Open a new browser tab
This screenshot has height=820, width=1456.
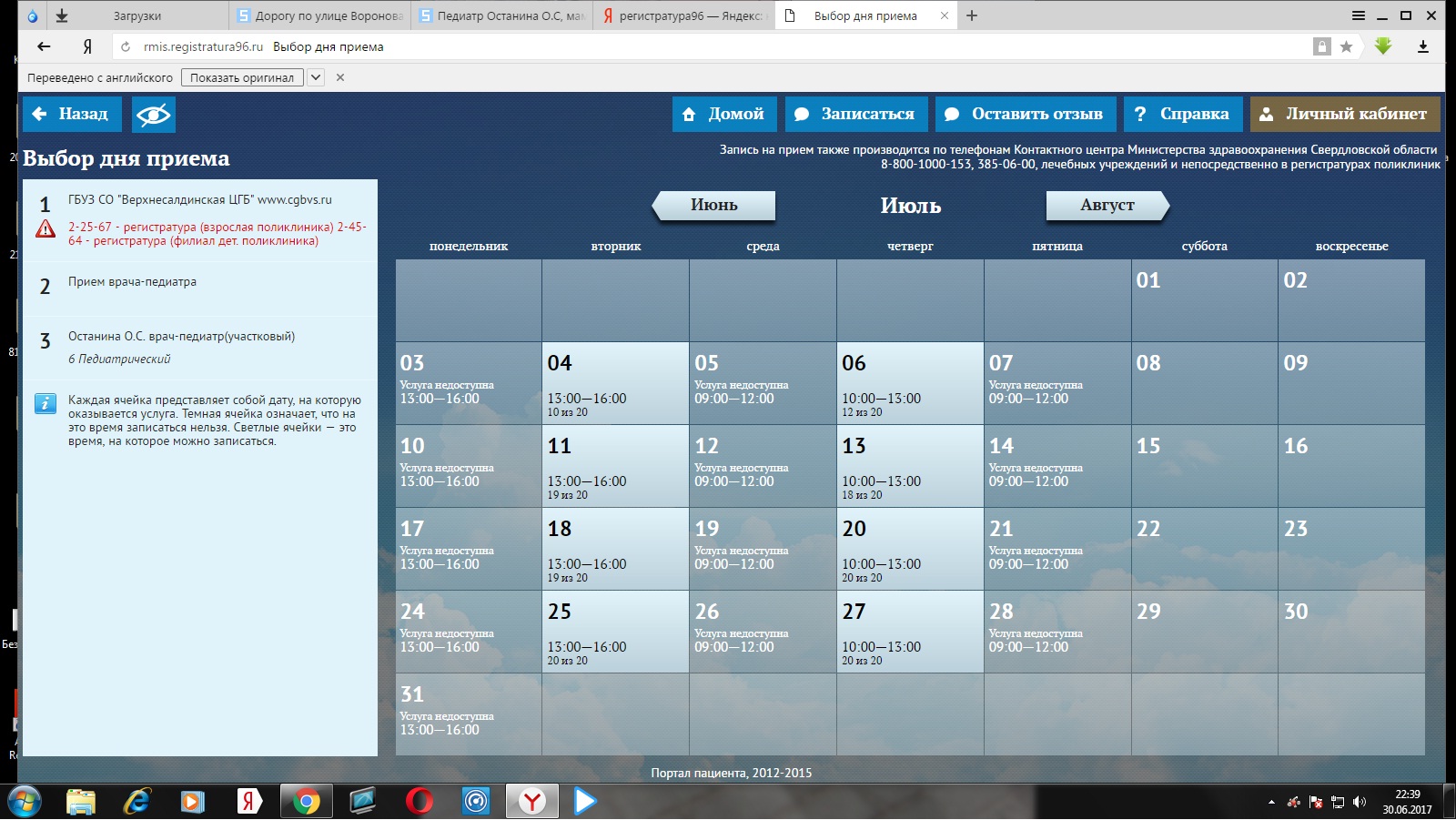[972, 16]
